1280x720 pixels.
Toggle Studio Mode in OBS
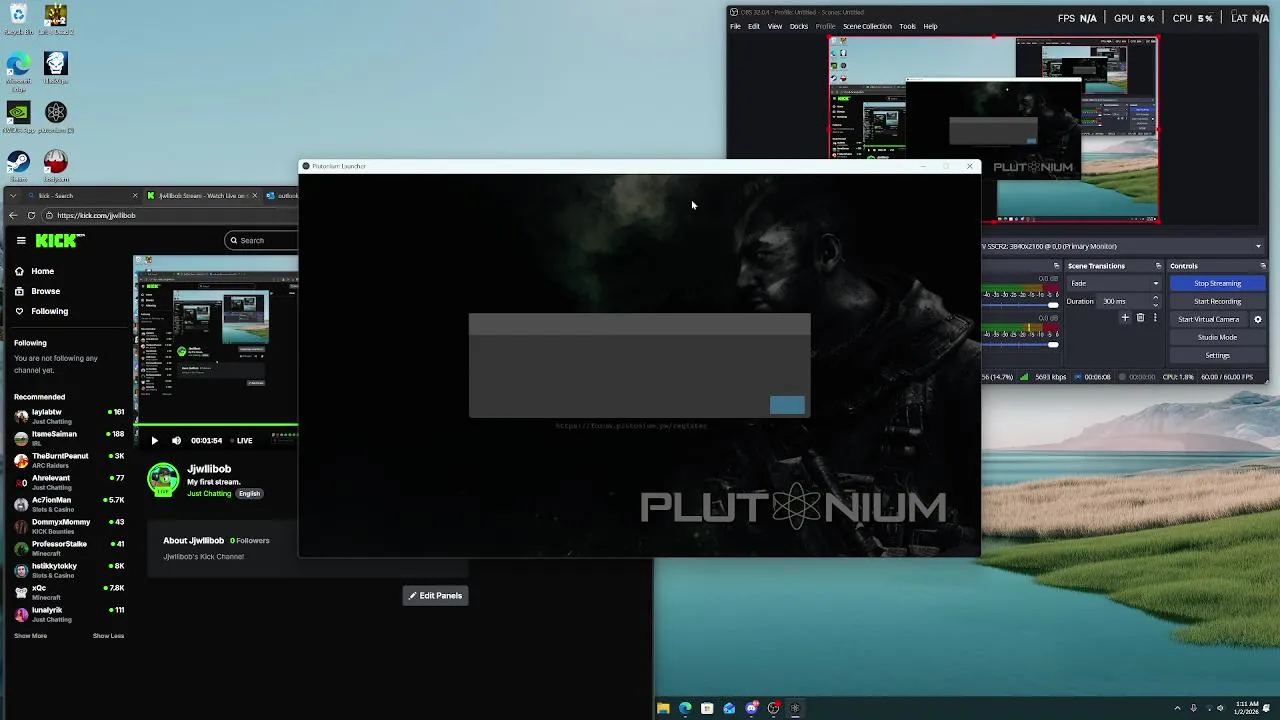[1217, 337]
